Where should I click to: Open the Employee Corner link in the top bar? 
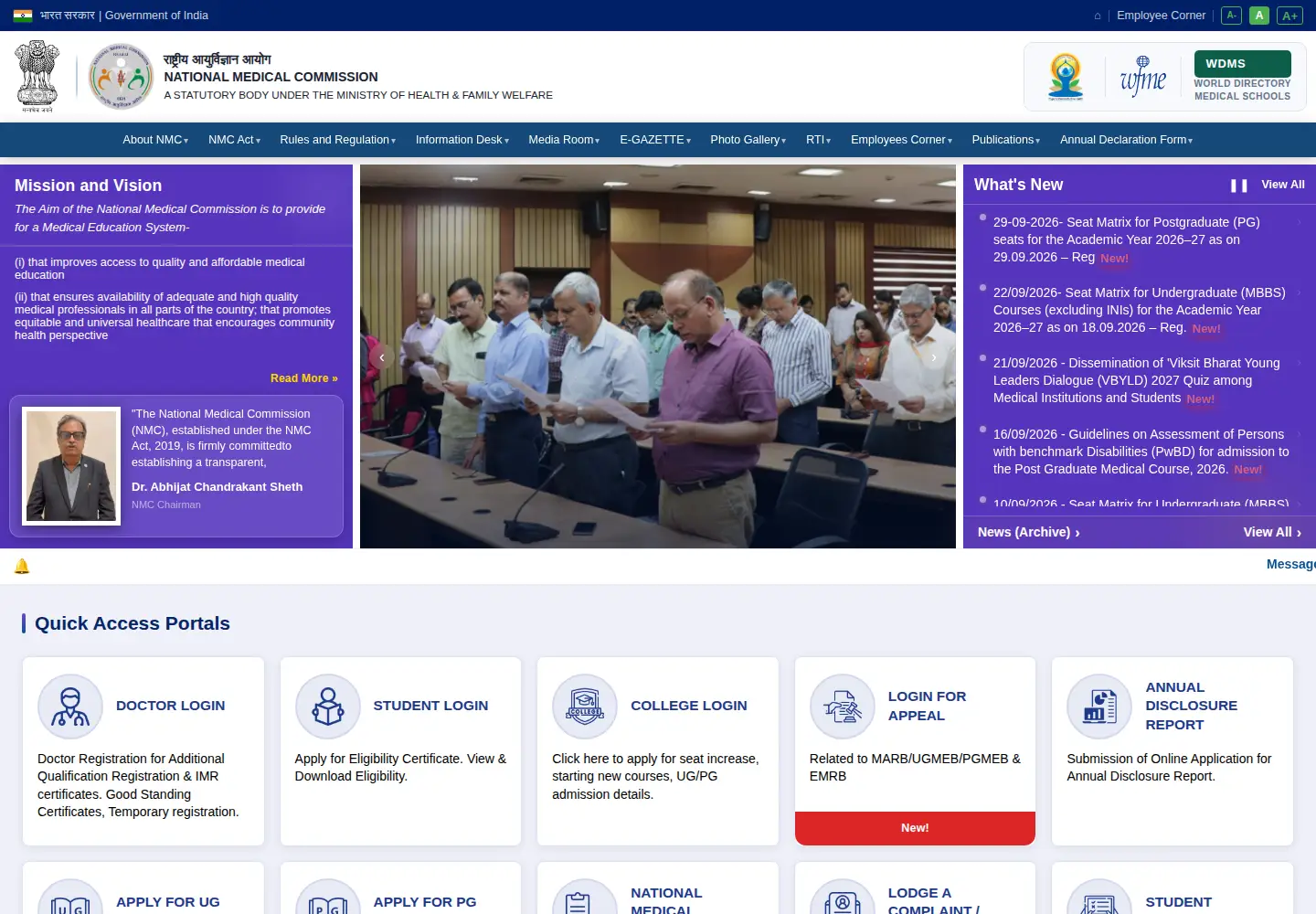pos(1161,16)
